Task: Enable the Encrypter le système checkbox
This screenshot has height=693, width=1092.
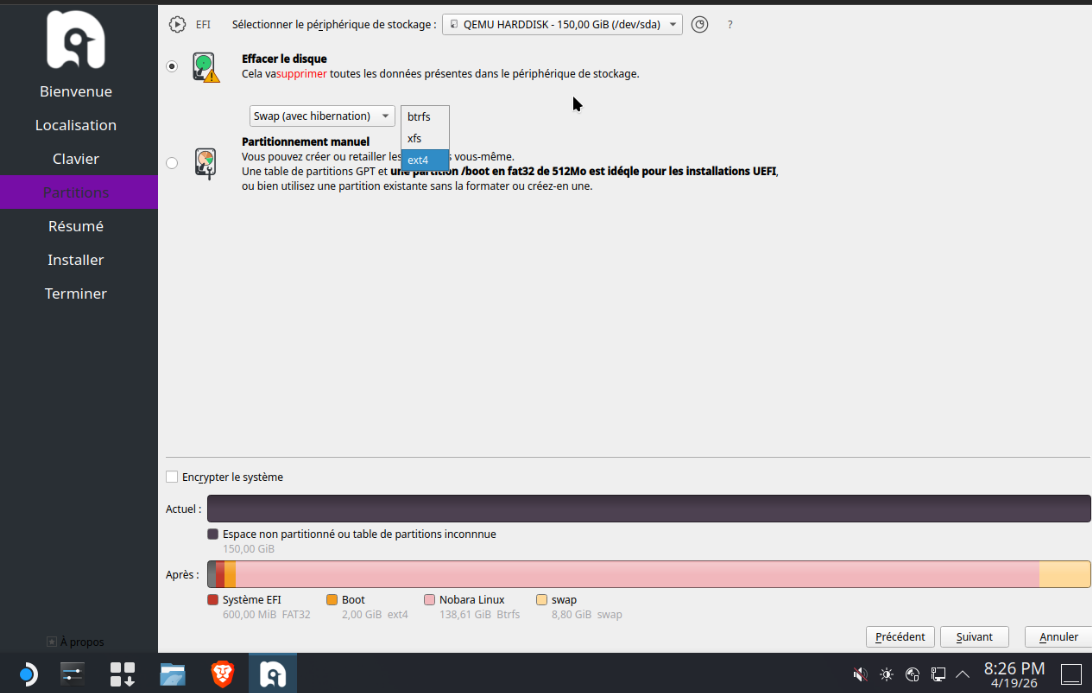Action: tap(172, 477)
